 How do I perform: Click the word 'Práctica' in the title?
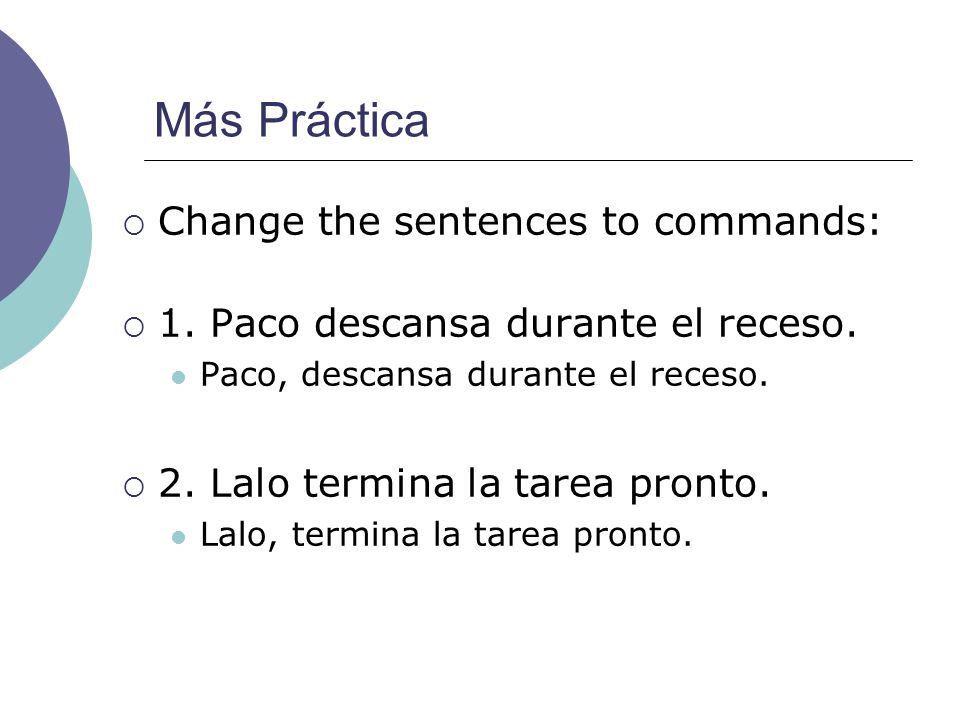click(343, 120)
